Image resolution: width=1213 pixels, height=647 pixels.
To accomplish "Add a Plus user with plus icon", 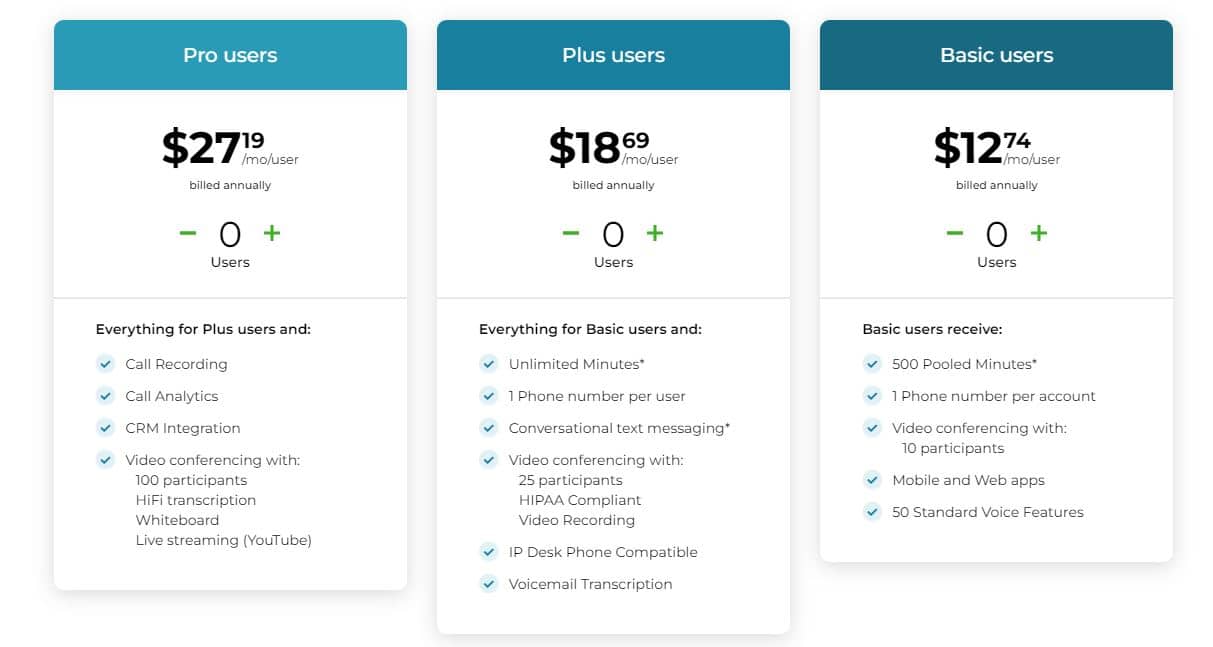I will point(655,233).
